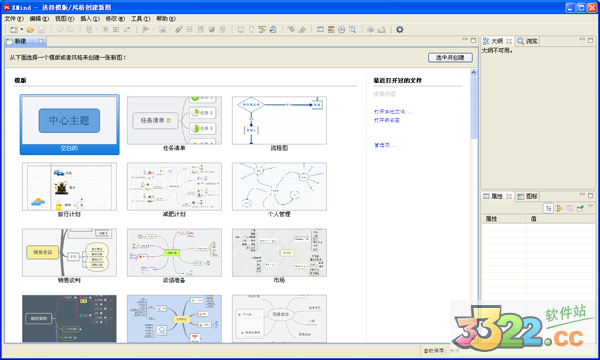The width and height of the screenshot is (600, 360).
Task: Click the share export toolbar icon
Action: click(382, 29)
